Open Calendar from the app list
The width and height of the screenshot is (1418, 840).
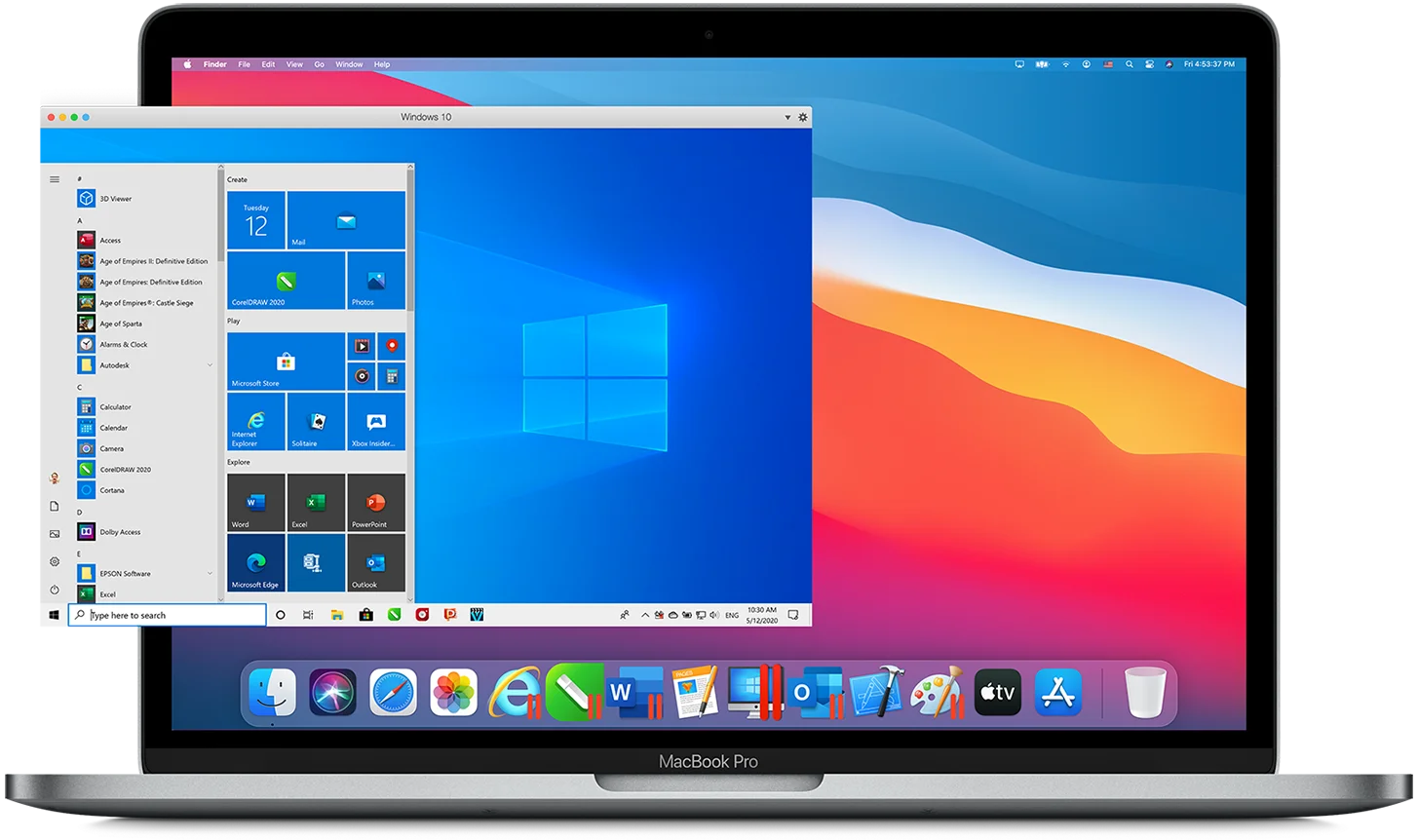click(103, 428)
